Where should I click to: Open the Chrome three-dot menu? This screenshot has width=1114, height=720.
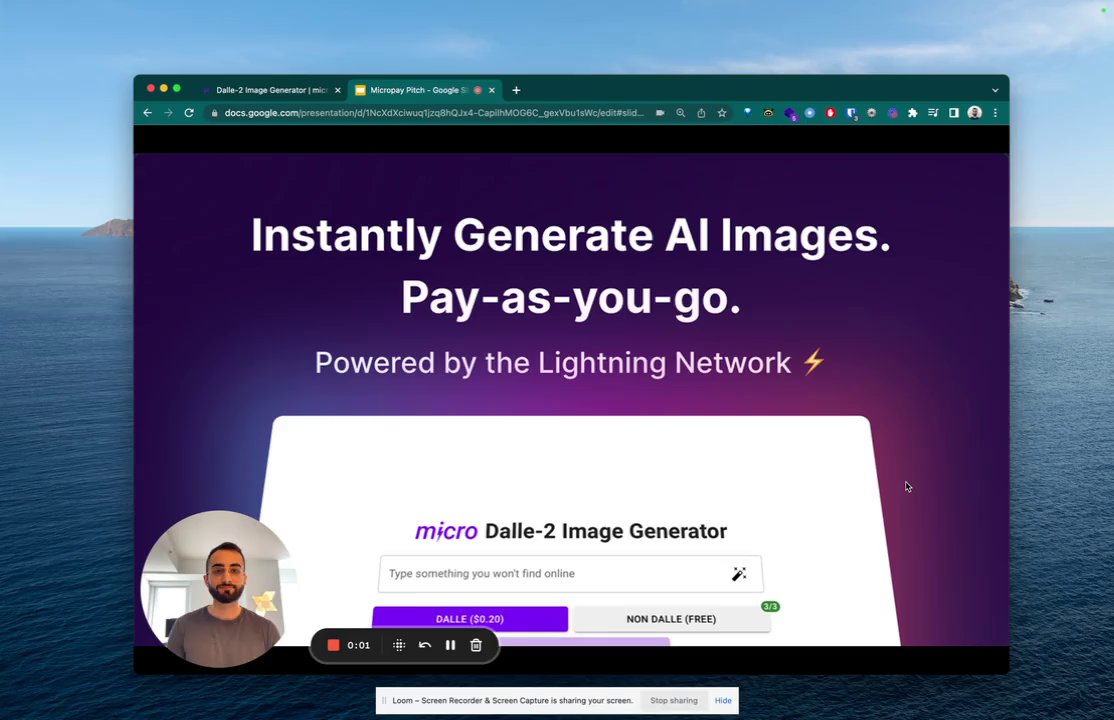[x=995, y=113]
